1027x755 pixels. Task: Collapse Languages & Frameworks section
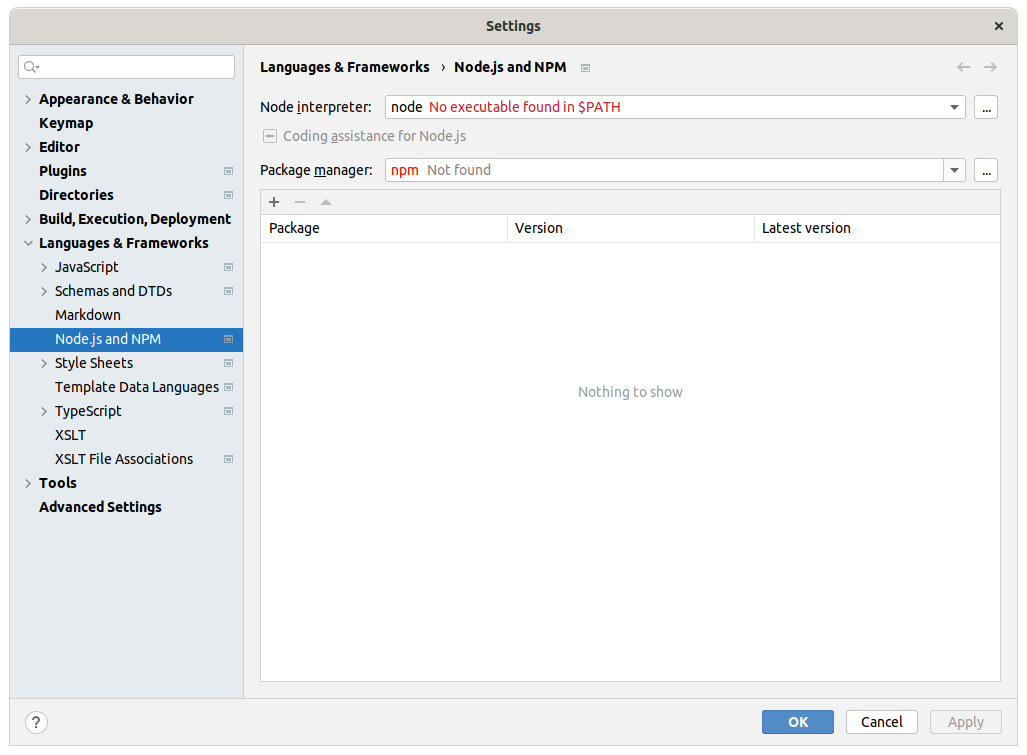point(28,243)
